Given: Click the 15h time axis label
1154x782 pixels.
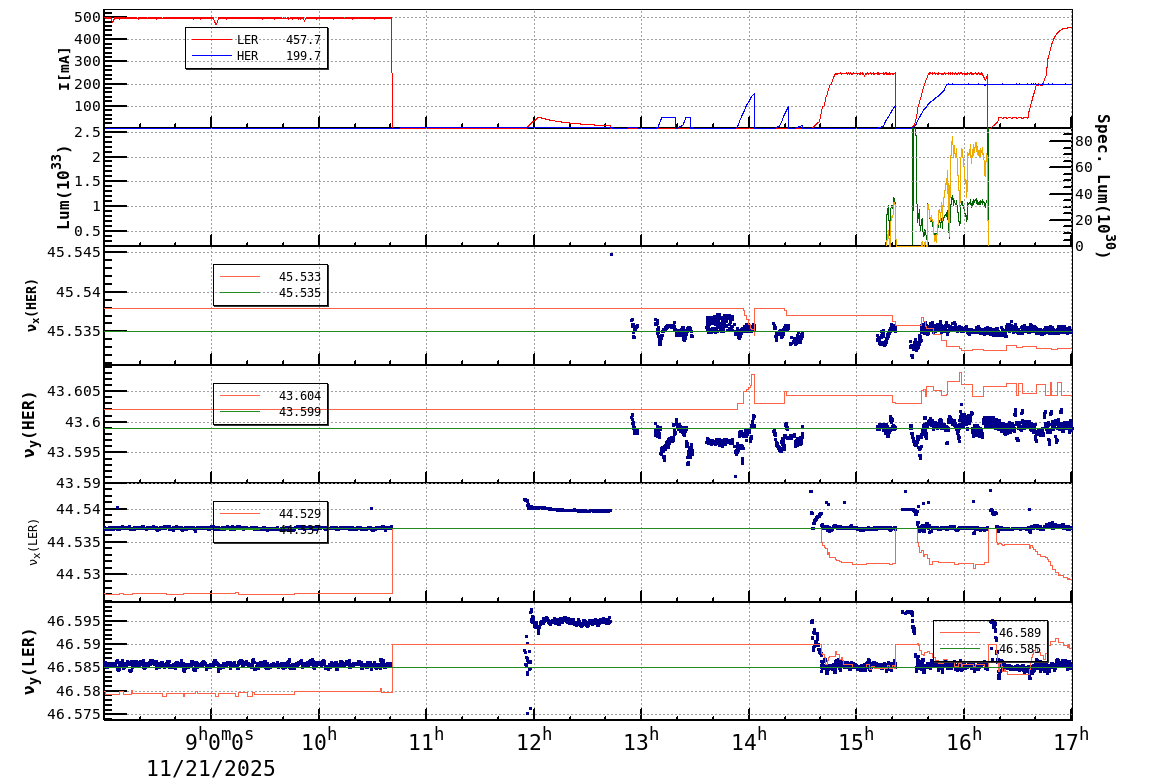Looking at the screenshot, I should click(x=857, y=739).
